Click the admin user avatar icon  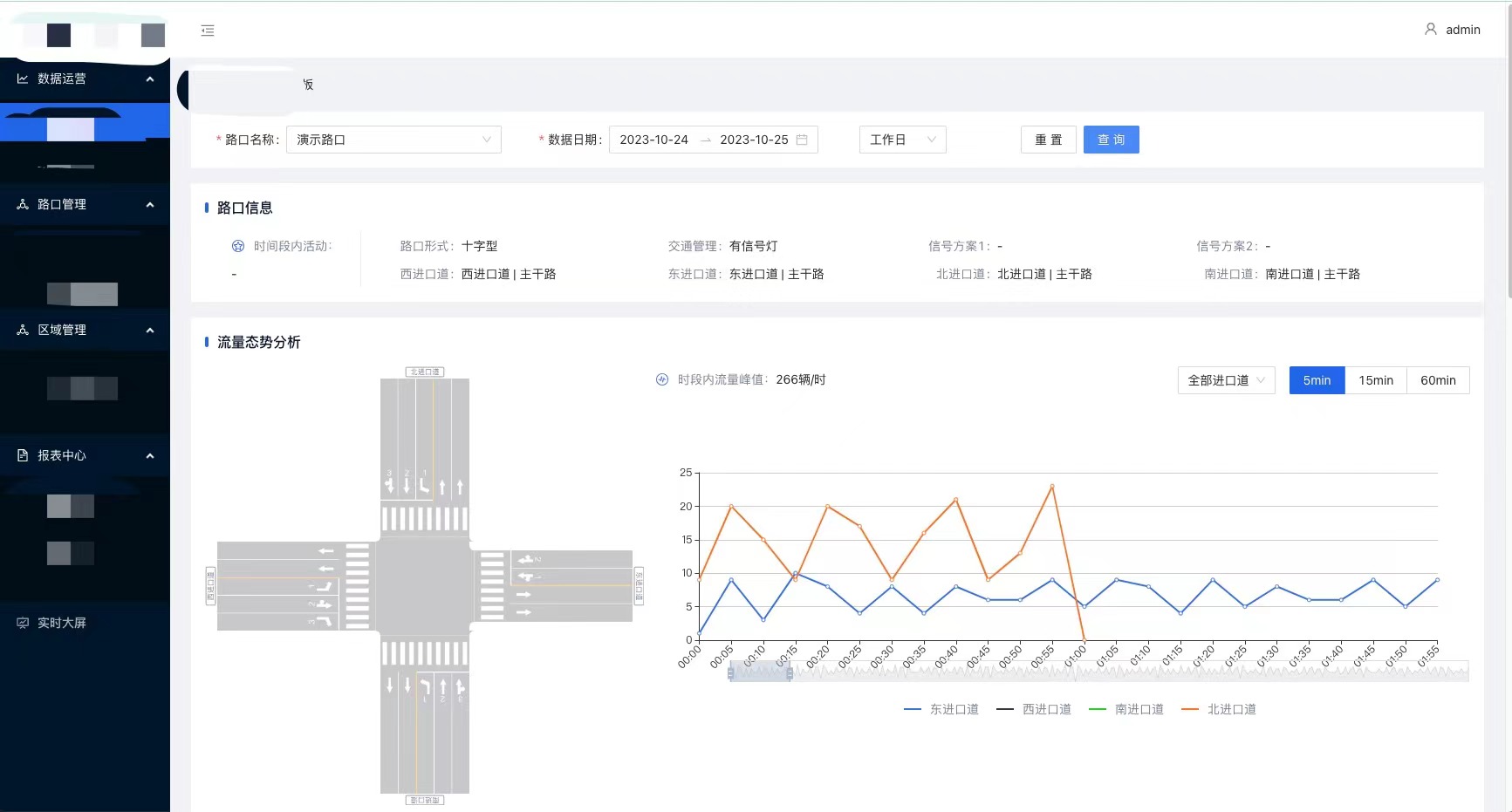(1431, 29)
